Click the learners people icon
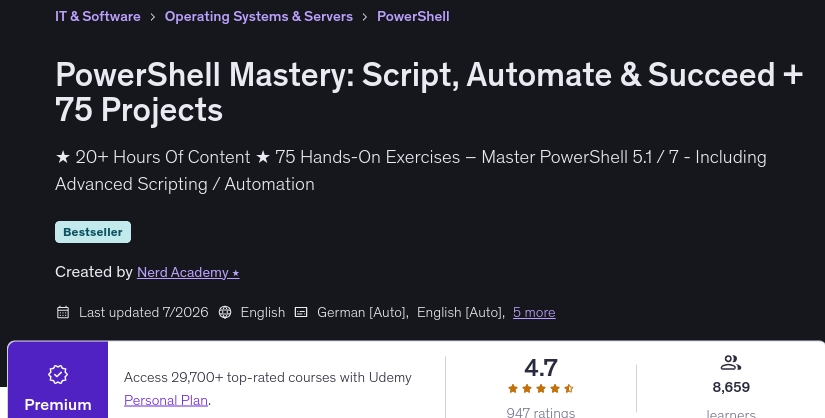Image resolution: width=825 pixels, height=418 pixels. click(x=731, y=363)
